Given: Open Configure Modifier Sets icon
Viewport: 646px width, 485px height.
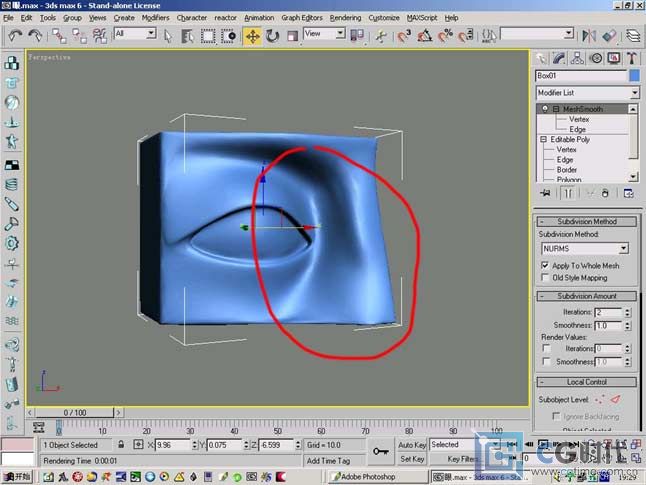Looking at the screenshot, I should 628,193.
